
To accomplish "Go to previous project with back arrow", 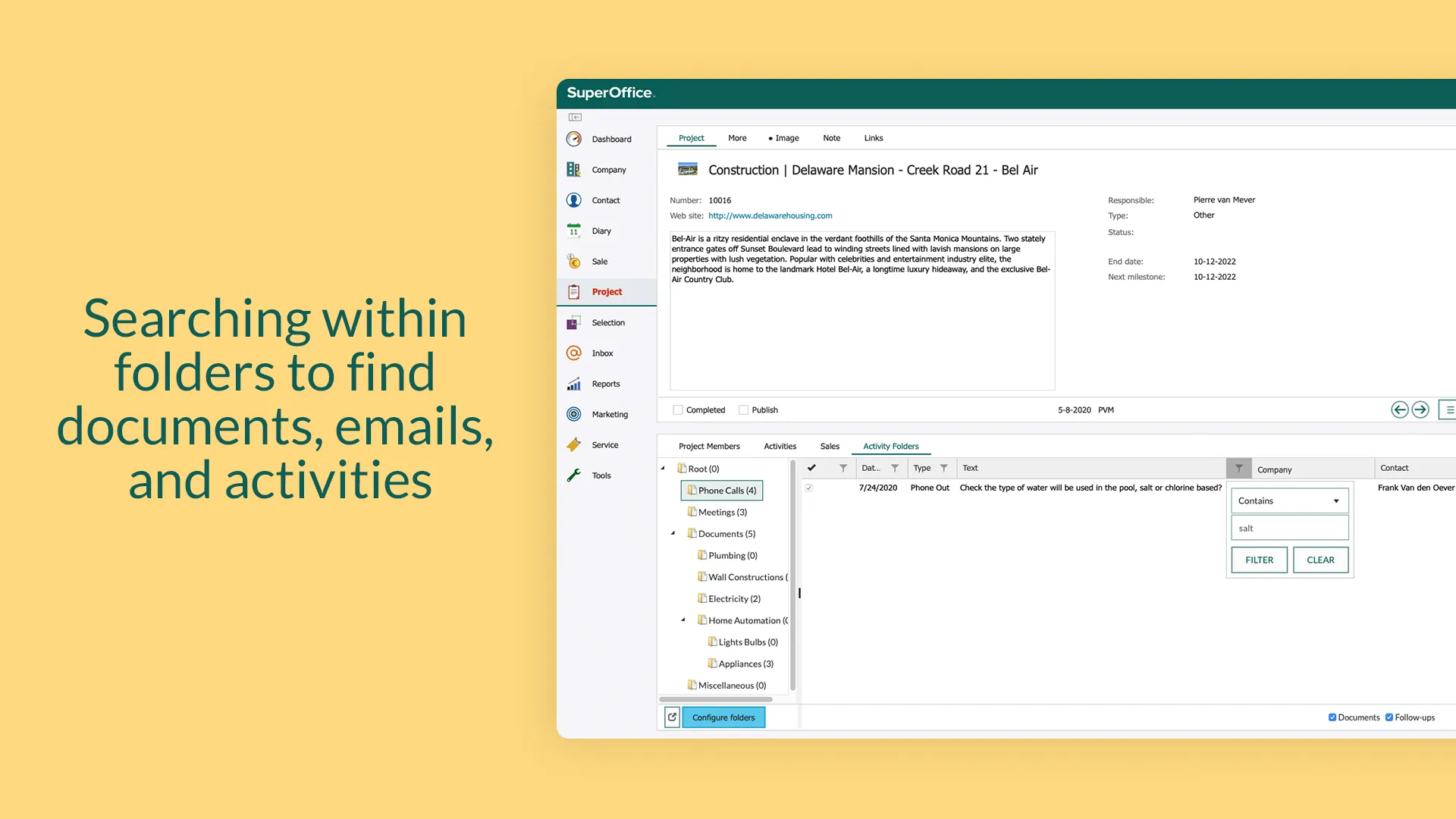I will point(1399,410).
